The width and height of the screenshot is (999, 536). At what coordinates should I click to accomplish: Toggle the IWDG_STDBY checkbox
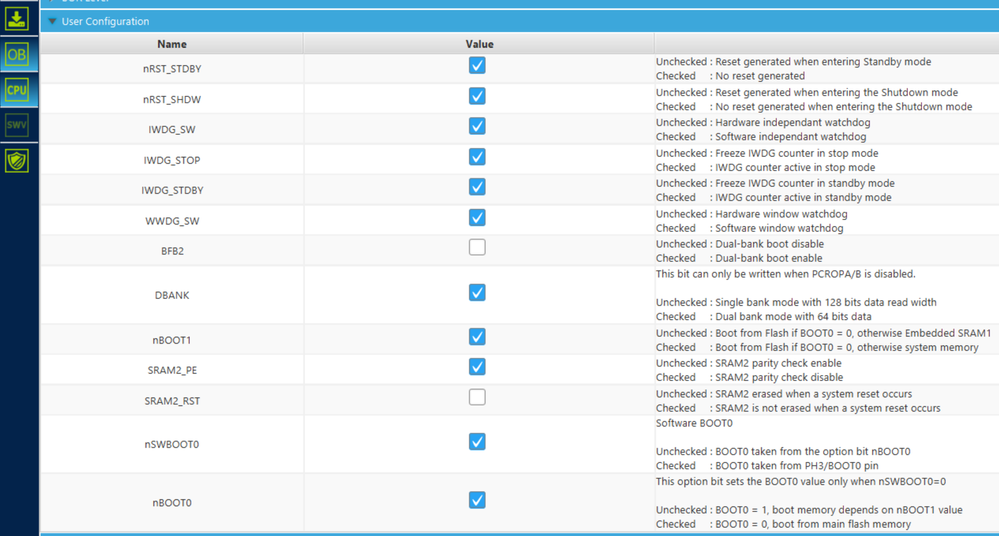[477, 187]
